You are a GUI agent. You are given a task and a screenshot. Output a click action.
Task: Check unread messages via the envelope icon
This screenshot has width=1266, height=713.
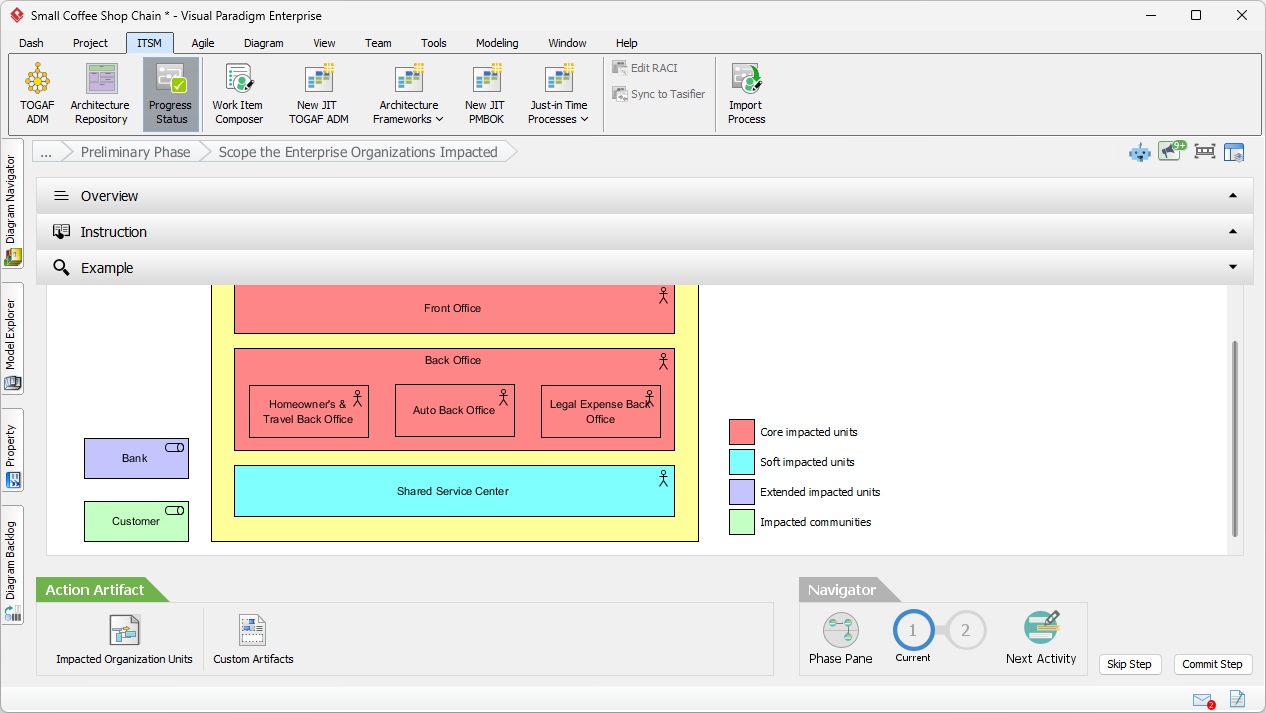(1202, 700)
